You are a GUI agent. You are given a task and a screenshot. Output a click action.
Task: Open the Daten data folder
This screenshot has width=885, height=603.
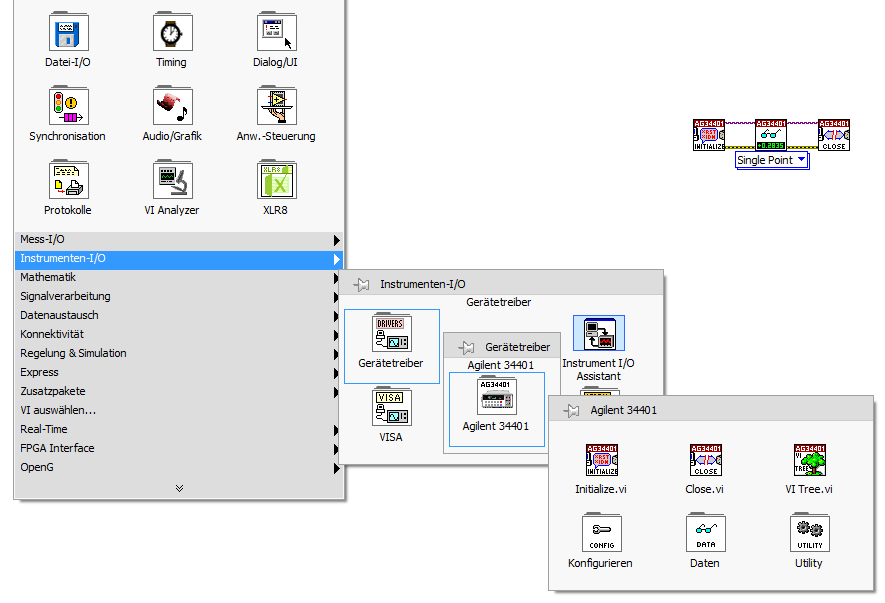point(706,532)
